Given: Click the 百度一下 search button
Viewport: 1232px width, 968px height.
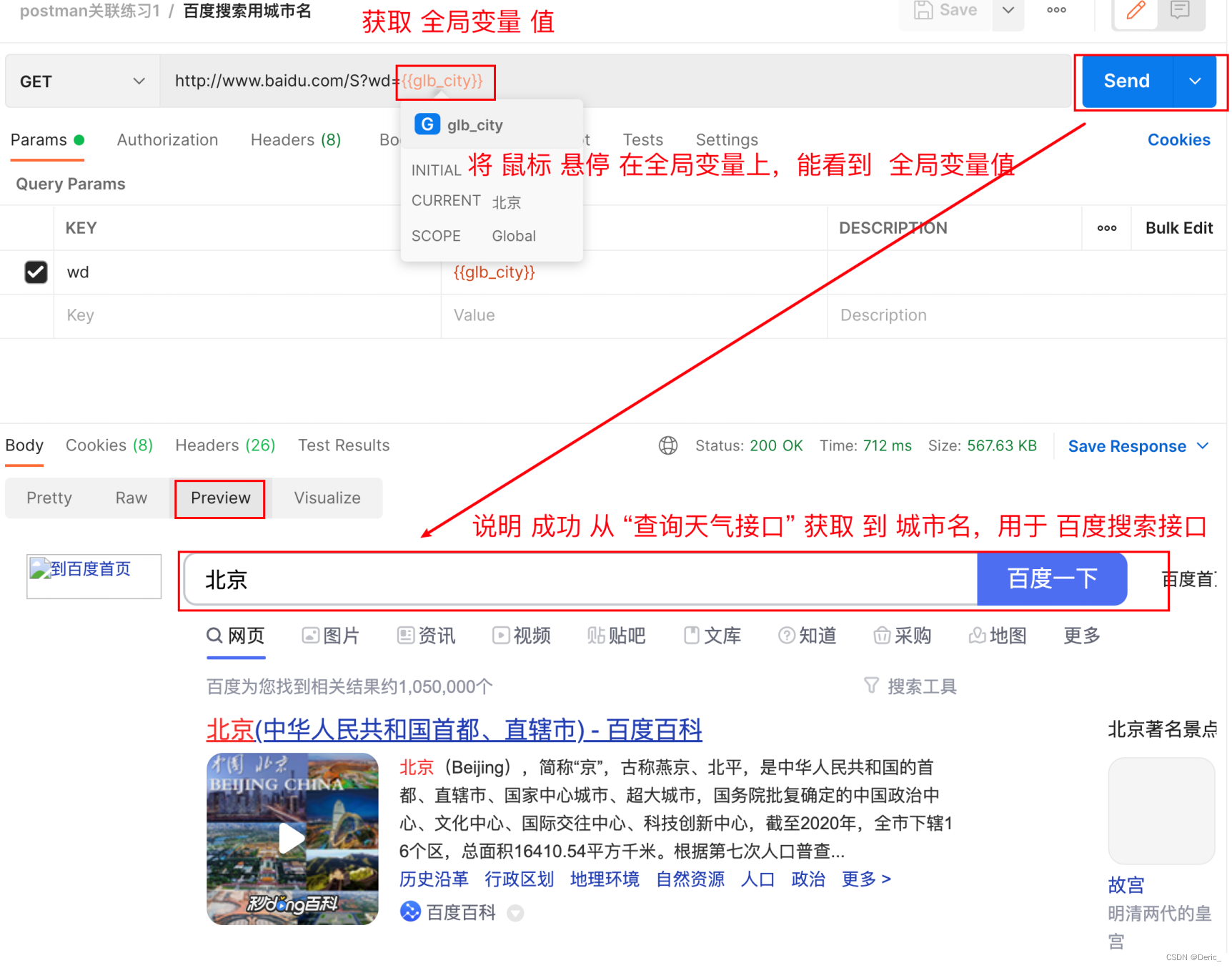Looking at the screenshot, I should click(x=1052, y=579).
